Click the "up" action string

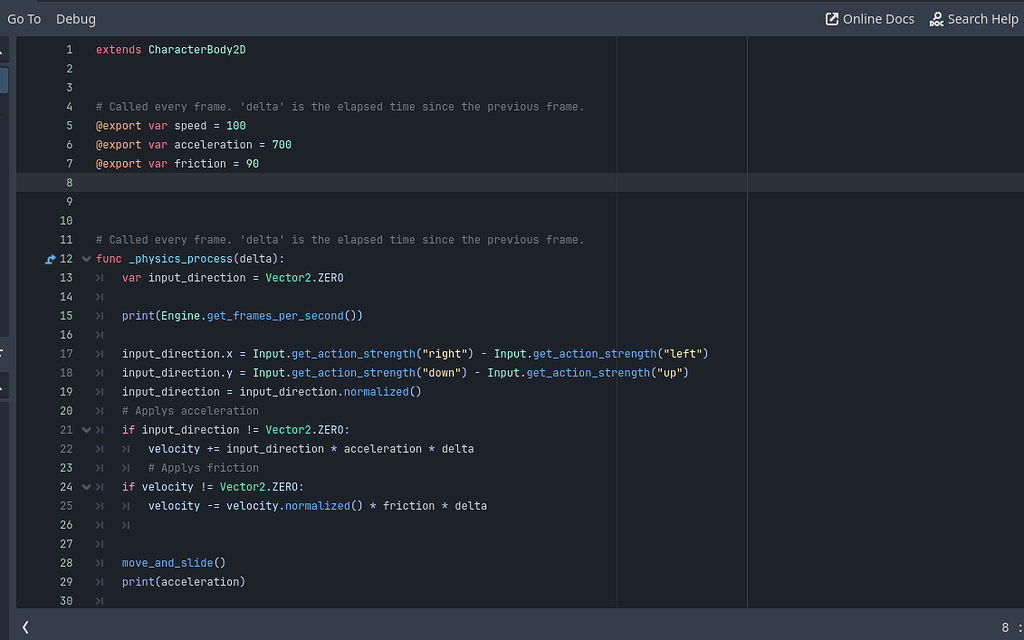click(669, 373)
